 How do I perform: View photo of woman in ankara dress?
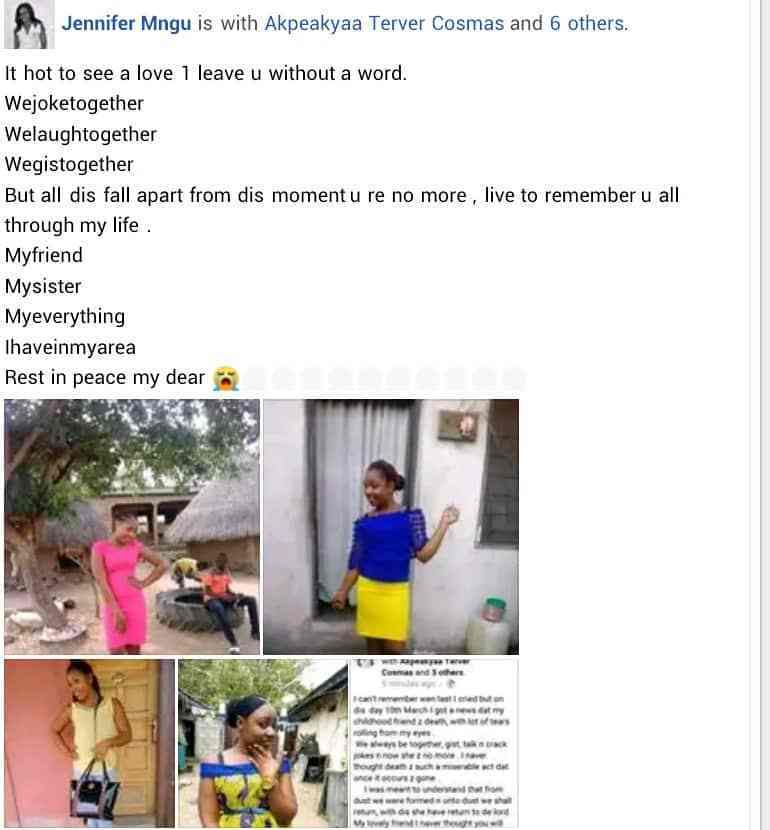(263, 743)
